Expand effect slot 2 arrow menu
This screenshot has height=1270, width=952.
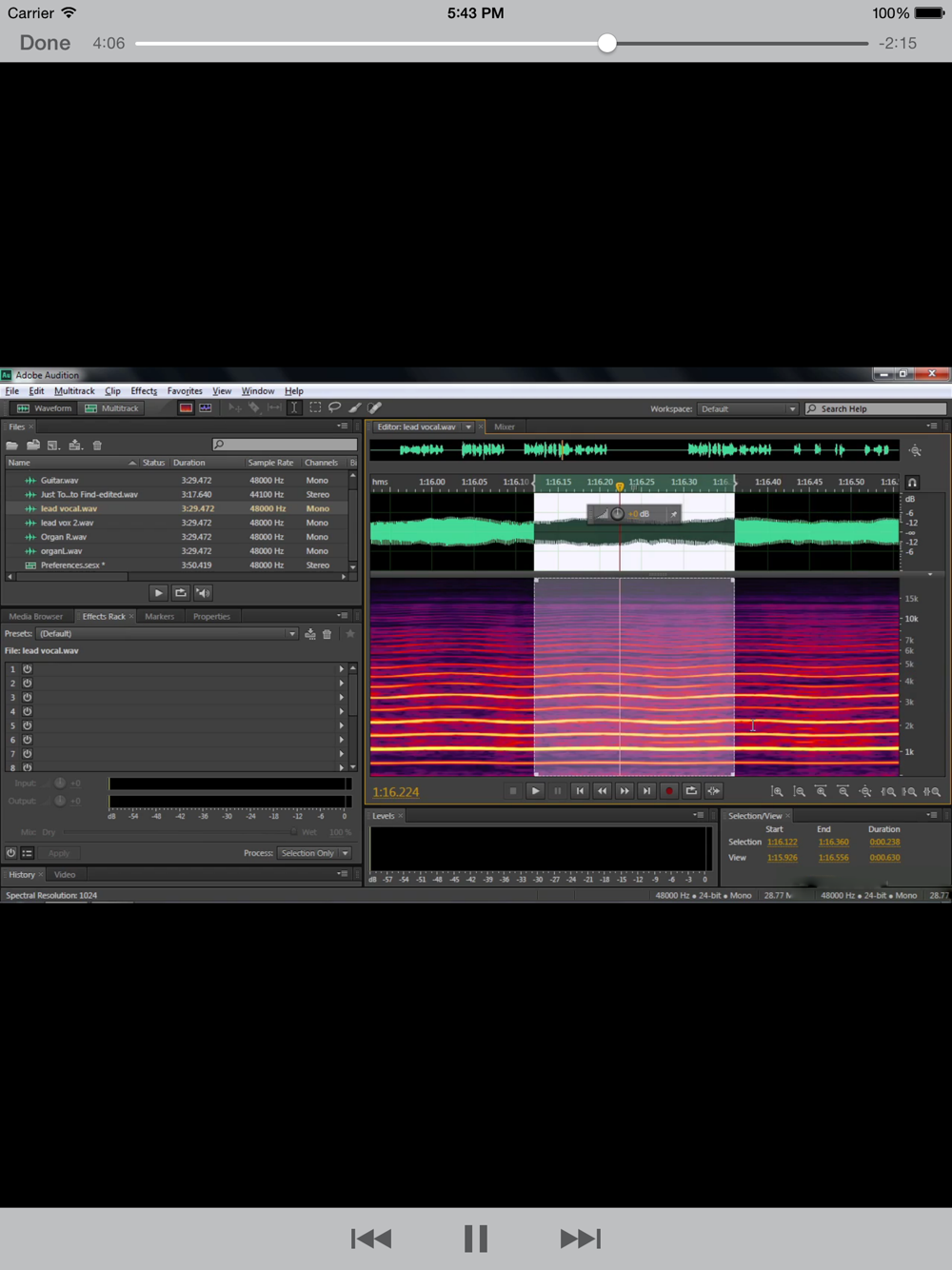341,684
